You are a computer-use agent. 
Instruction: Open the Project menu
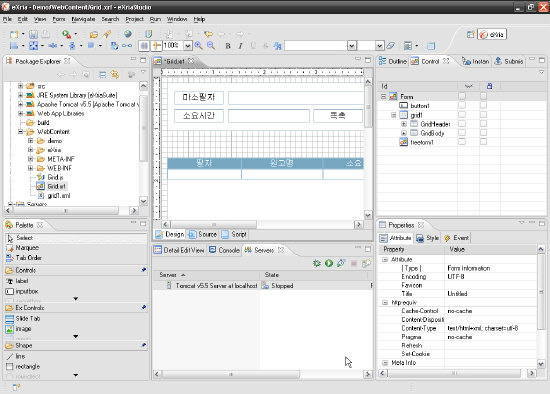coord(134,19)
